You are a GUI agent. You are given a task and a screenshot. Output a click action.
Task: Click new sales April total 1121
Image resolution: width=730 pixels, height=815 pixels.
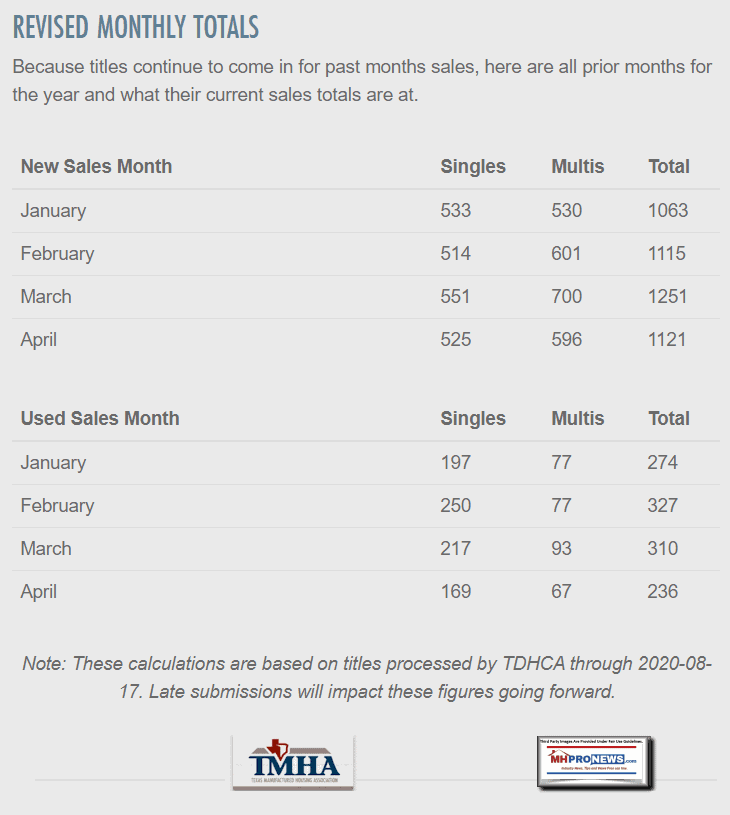coord(667,340)
